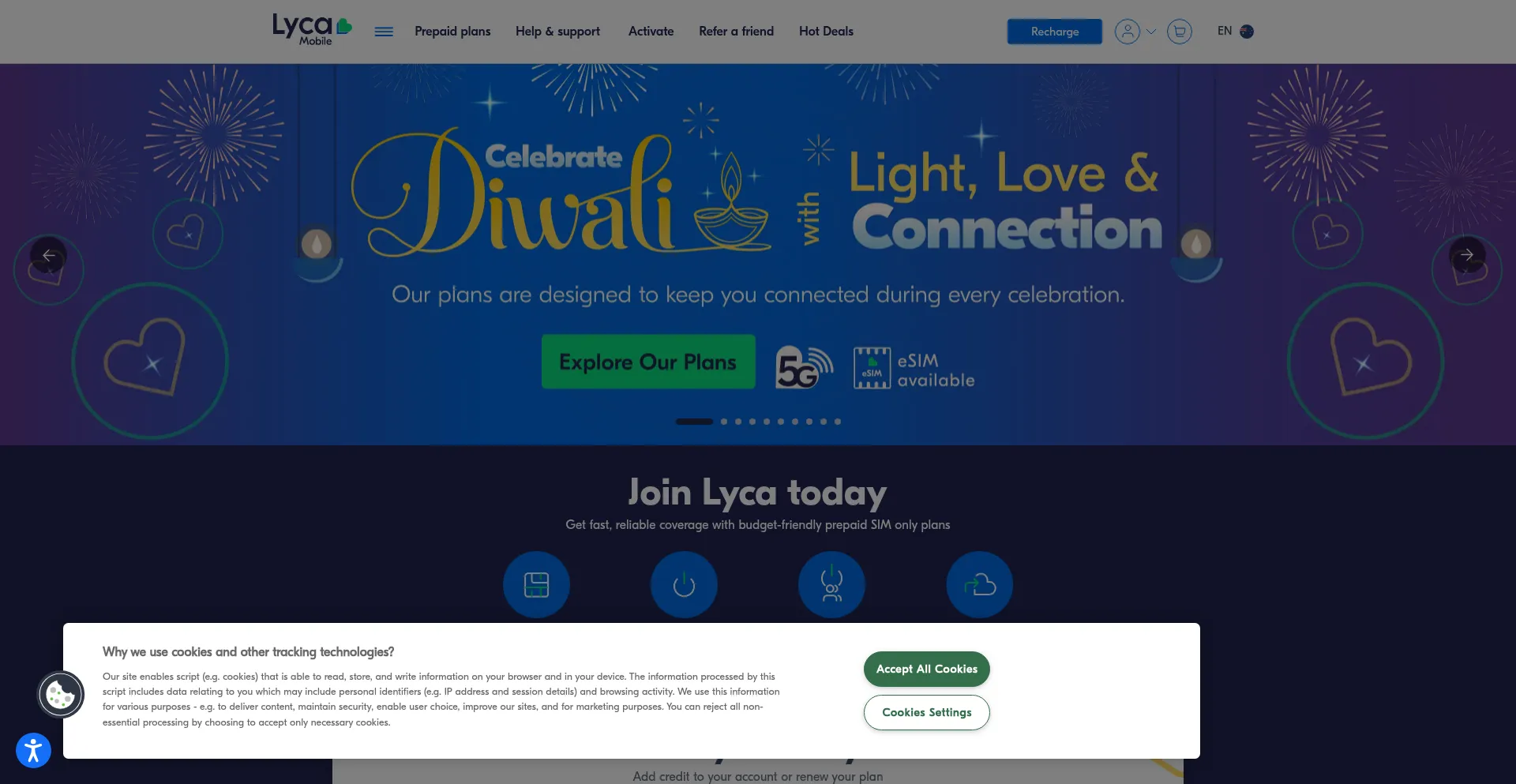1516x784 pixels.
Task: Open the shopping cart icon
Action: point(1179,32)
